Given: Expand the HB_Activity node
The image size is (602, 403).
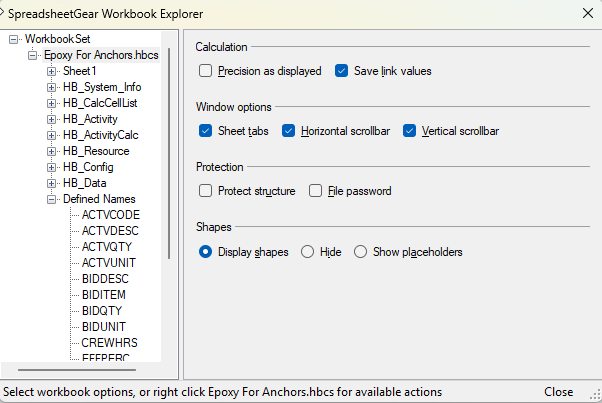Looking at the screenshot, I should [x=51, y=119].
